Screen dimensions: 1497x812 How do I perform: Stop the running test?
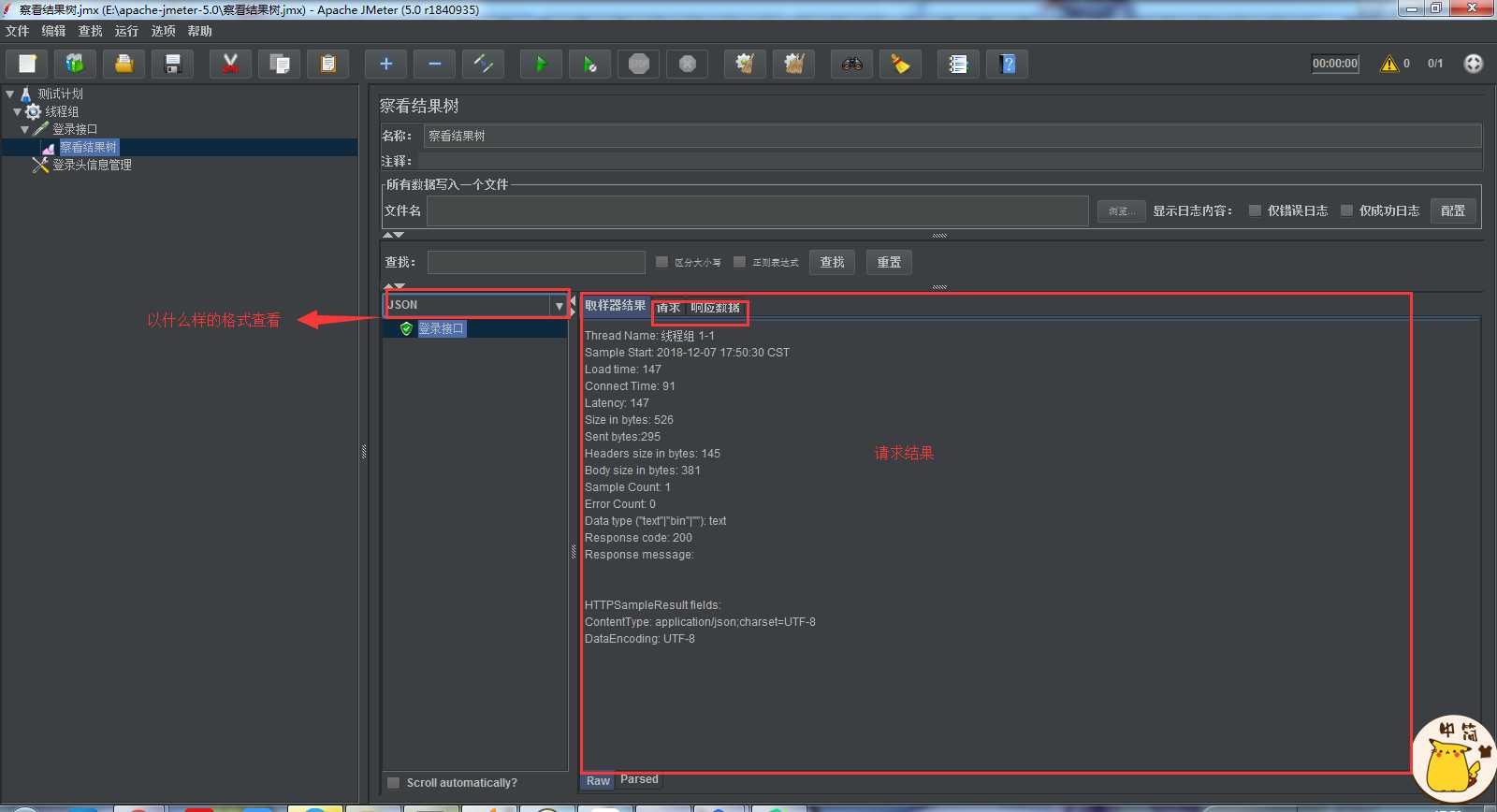tap(639, 64)
